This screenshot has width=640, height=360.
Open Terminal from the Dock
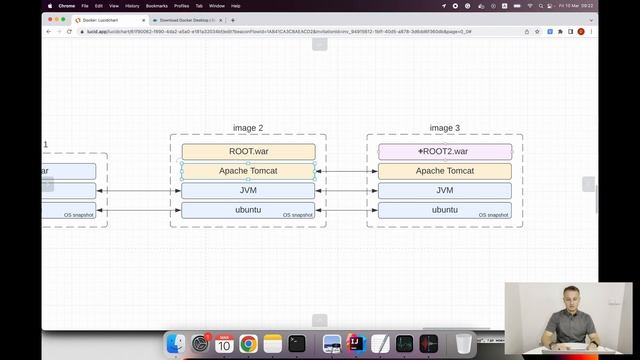tap(297, 344)
